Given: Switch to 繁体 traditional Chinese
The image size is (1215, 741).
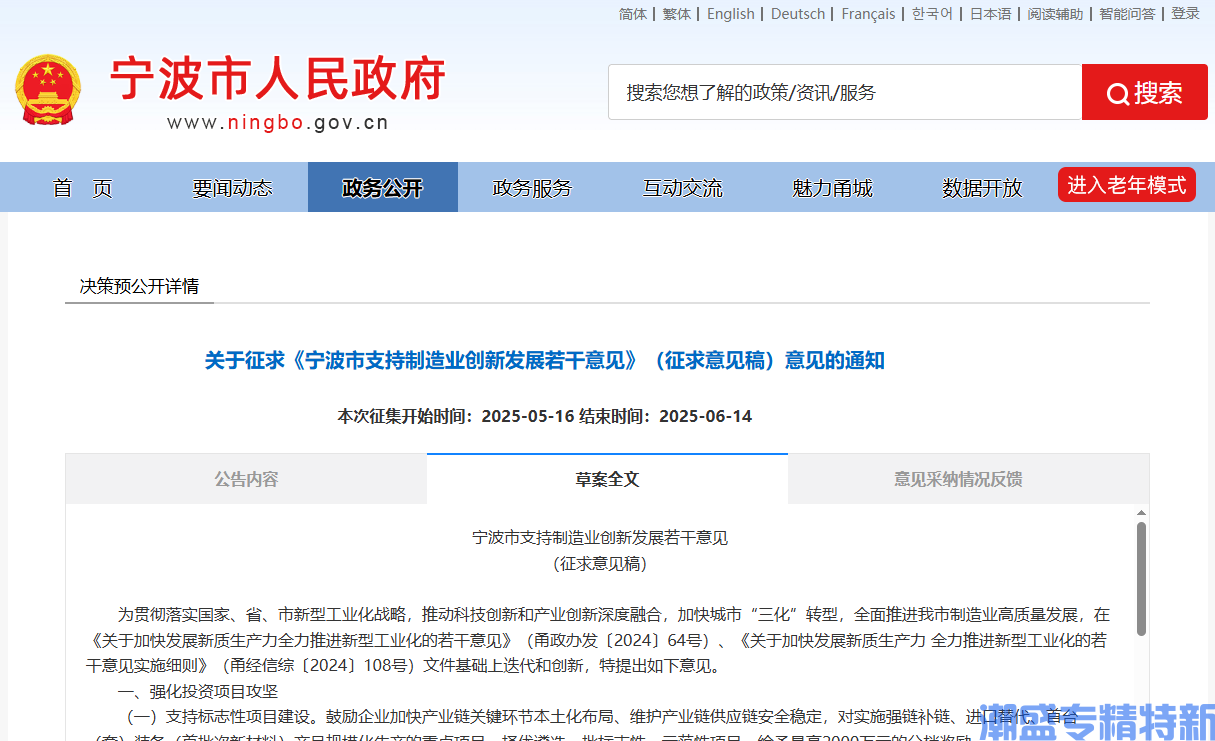Looking at the screenshot, I should click(676, 13).
